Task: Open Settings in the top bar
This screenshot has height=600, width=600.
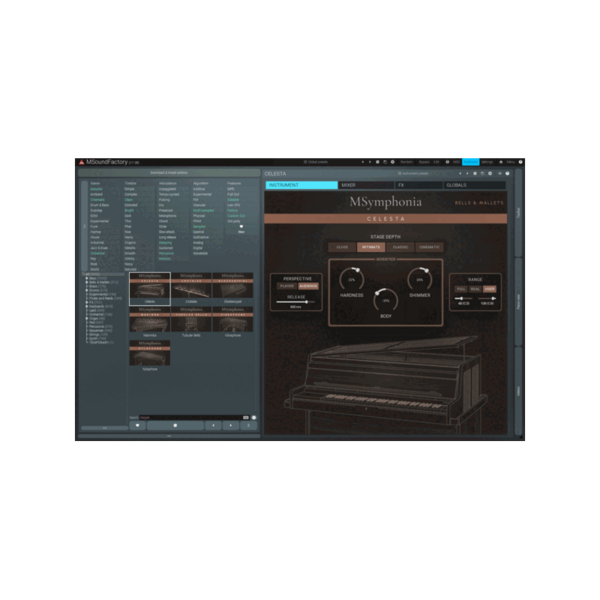Action: (487, 162)
